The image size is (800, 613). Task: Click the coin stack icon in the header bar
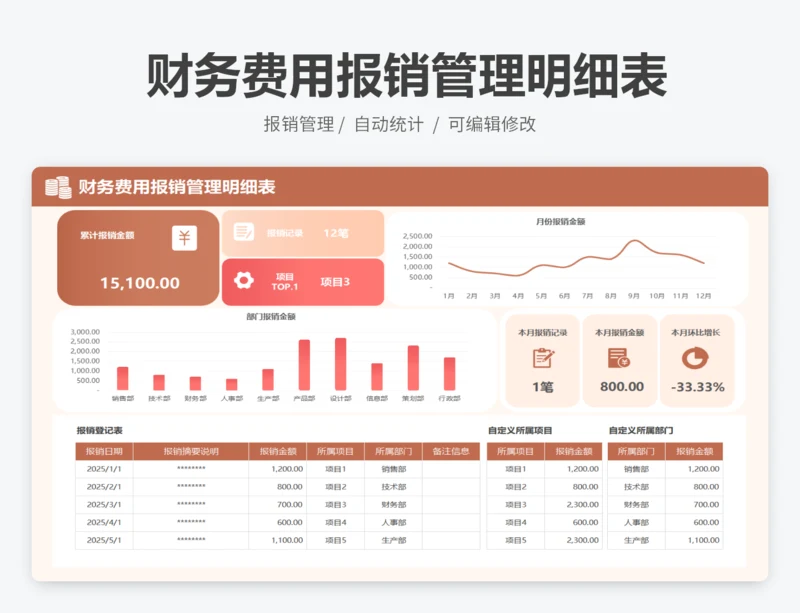[58, 187]
